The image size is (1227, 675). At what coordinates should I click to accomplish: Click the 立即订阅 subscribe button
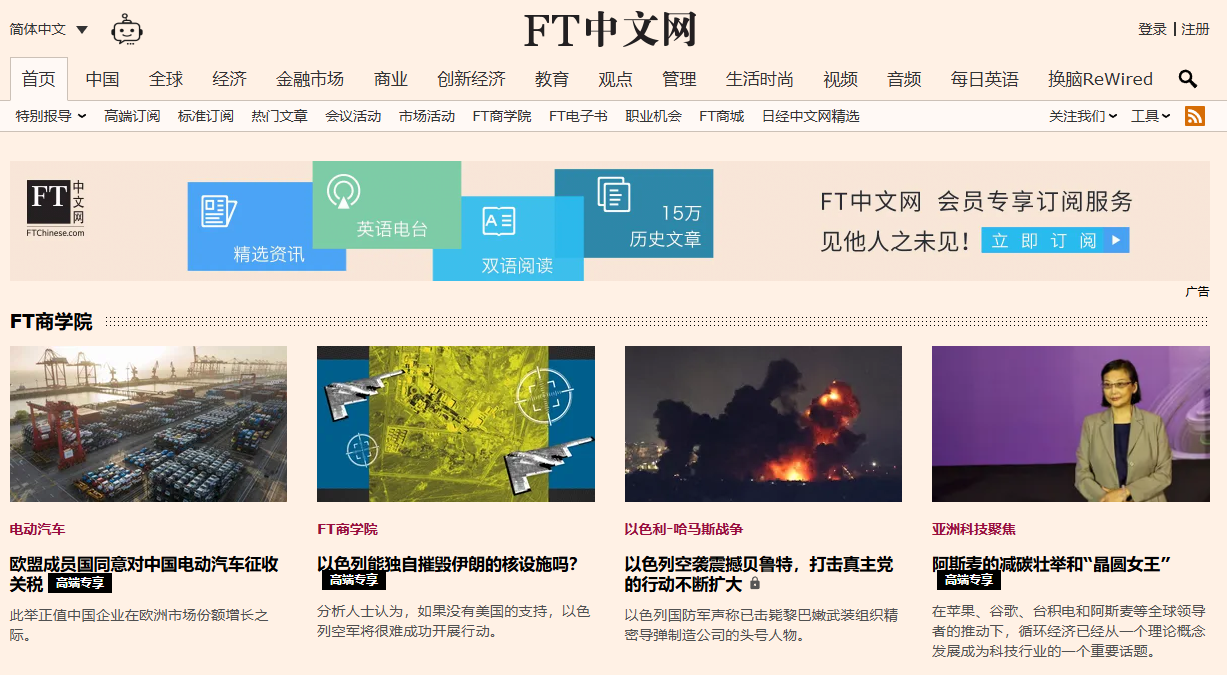pyautogui.click(x=1055, y=240)
